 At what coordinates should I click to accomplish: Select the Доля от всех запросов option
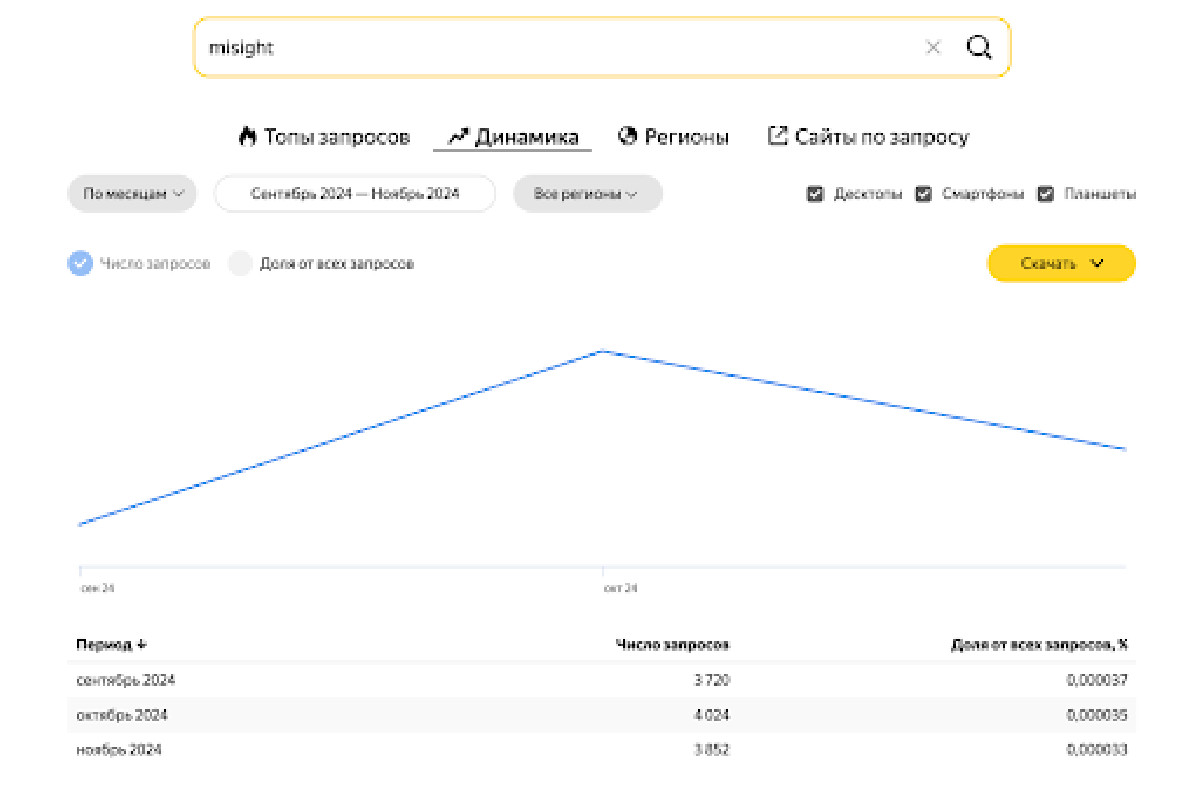coord(240,264)
